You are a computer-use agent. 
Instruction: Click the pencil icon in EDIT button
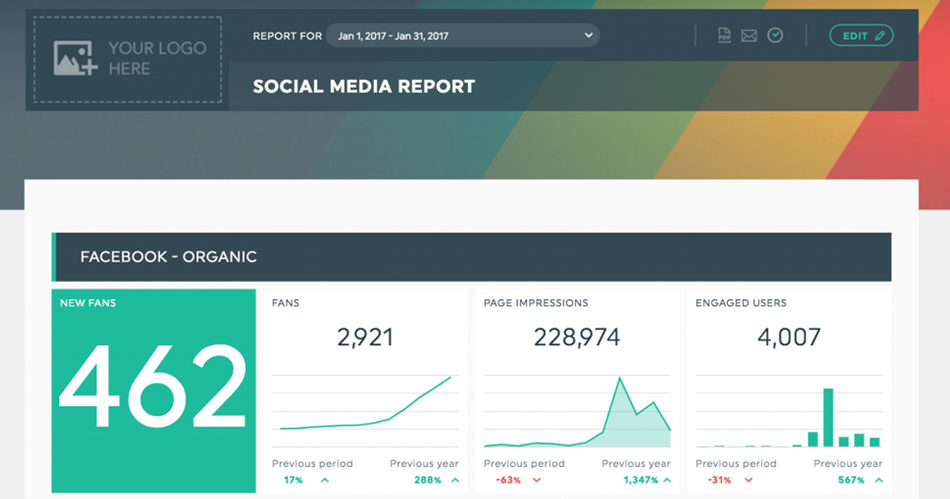click(x=880, y=36)
